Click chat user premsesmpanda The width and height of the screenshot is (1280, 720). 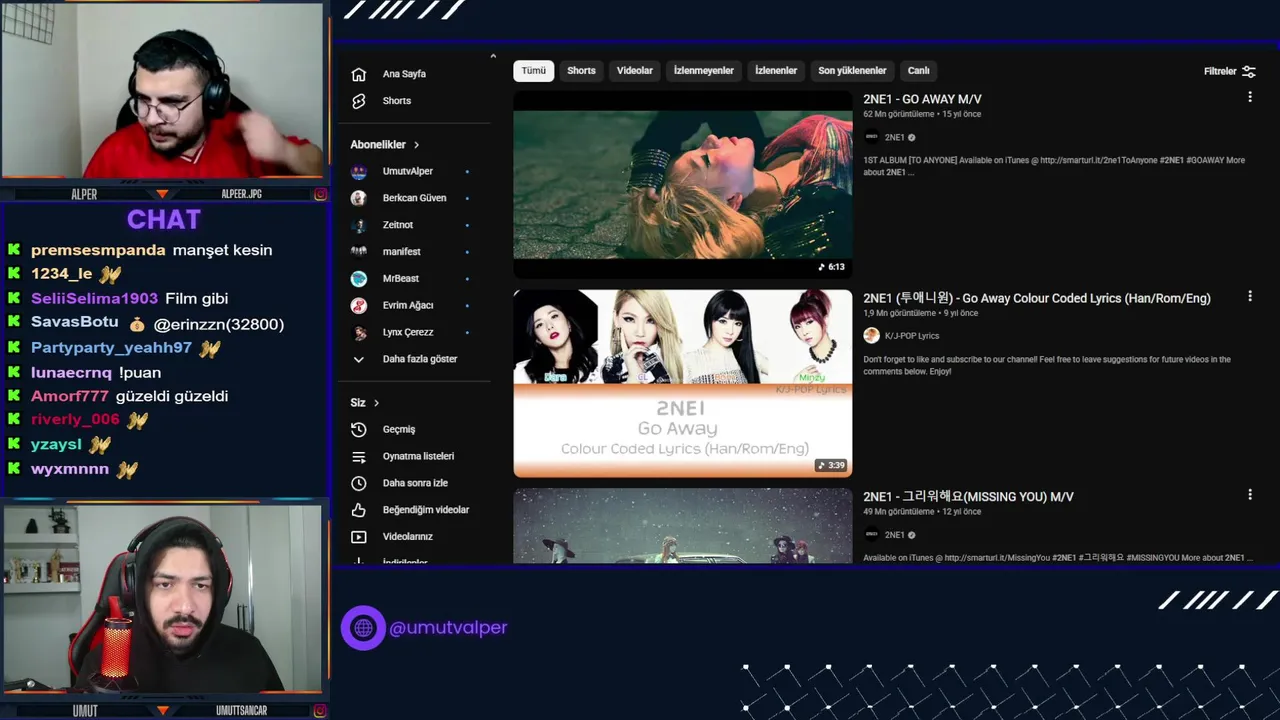pyautogui.click(x=98, y=250)
